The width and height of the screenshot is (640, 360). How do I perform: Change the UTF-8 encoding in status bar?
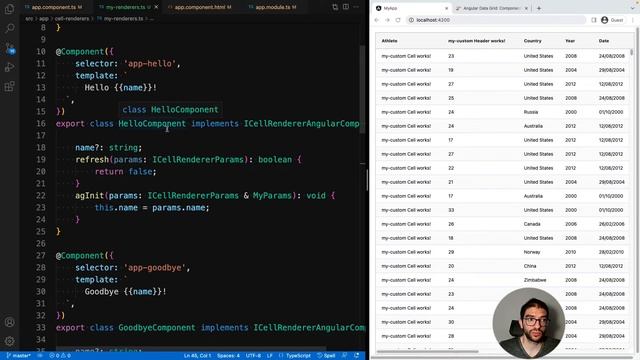click(x=253, y=356)
